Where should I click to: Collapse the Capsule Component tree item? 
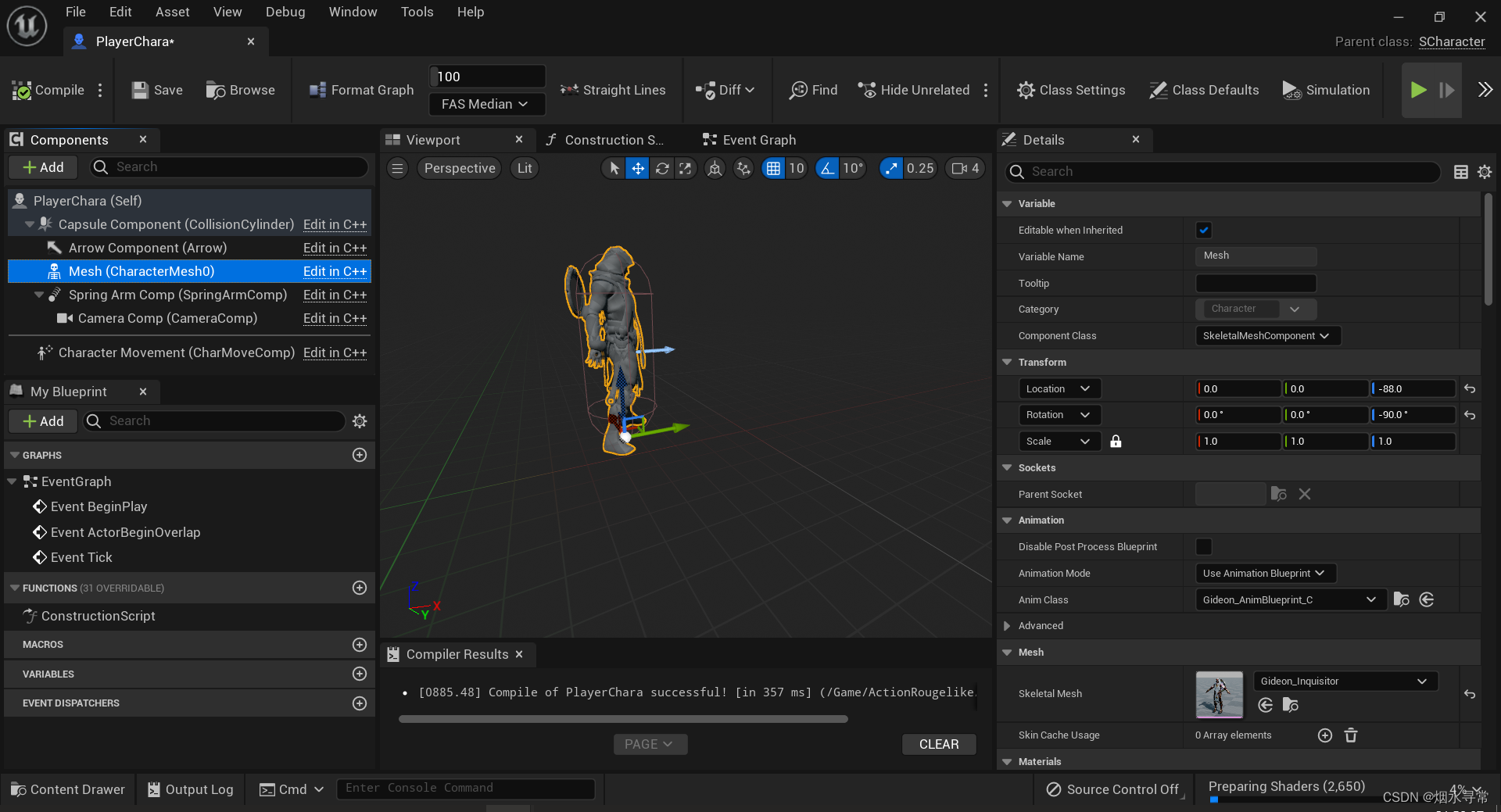click(x=30, y=224)
